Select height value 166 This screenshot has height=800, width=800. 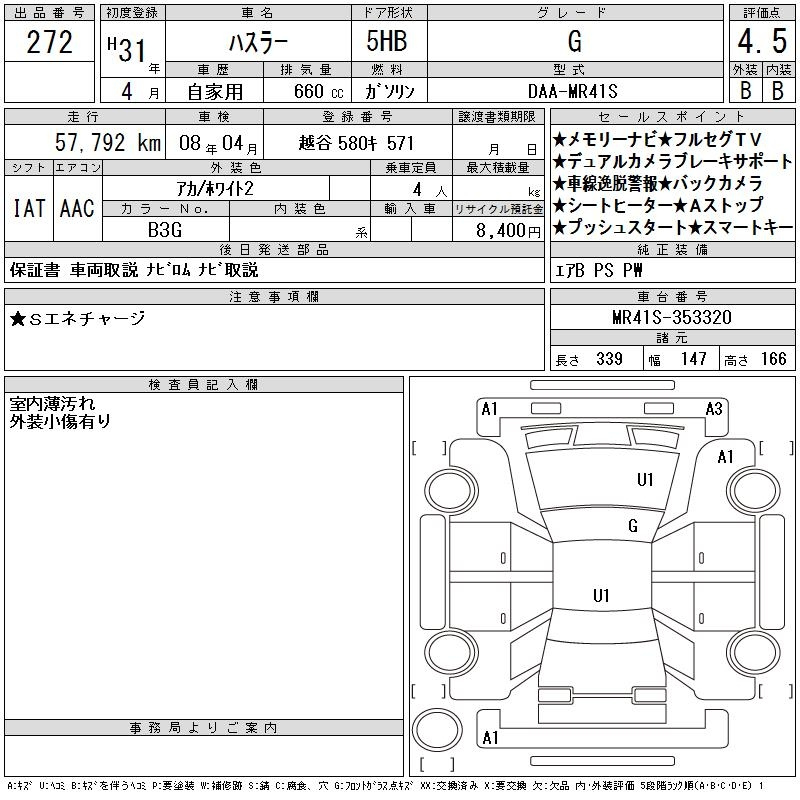773,359
